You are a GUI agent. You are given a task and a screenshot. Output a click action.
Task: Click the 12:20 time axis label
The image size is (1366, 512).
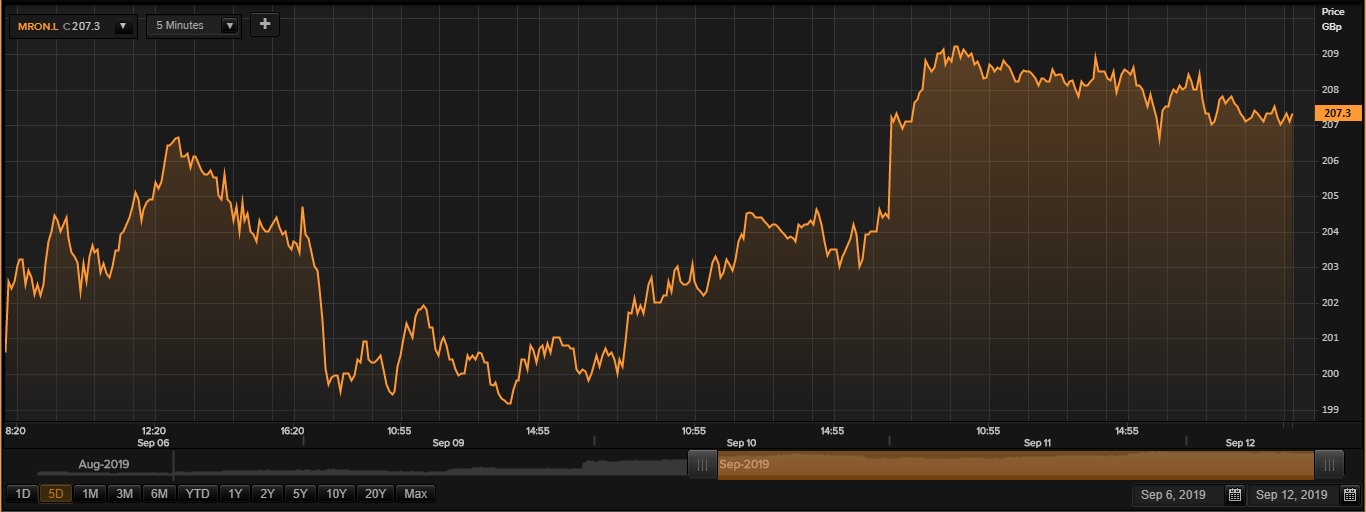coord(154,431)
